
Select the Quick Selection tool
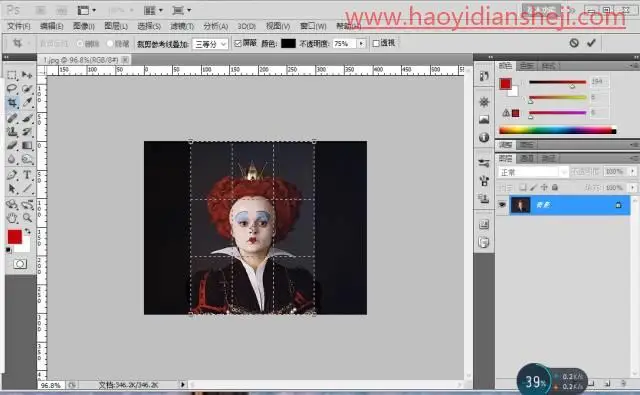(27, 89)
